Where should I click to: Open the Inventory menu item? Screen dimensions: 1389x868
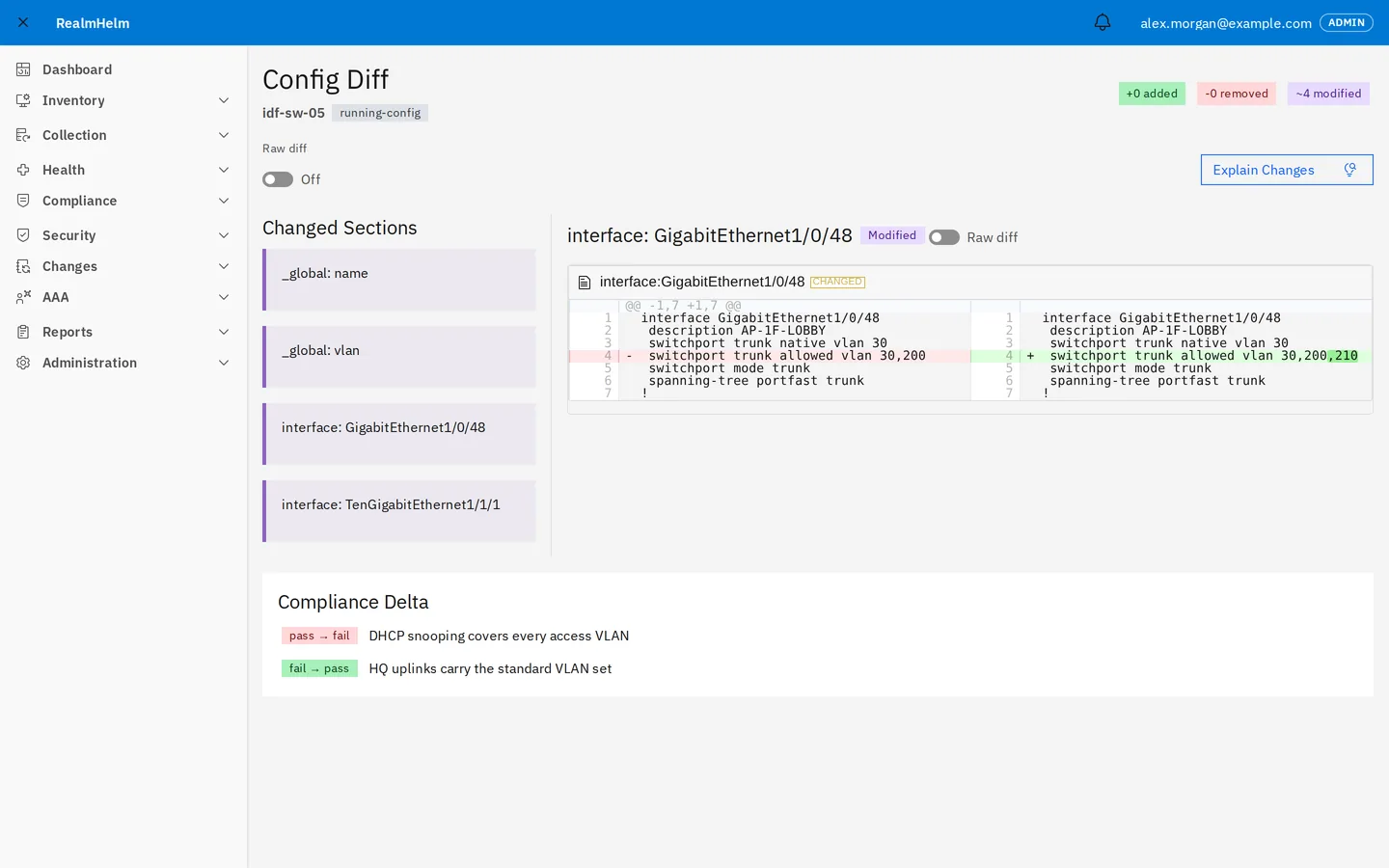pos(123,100)
